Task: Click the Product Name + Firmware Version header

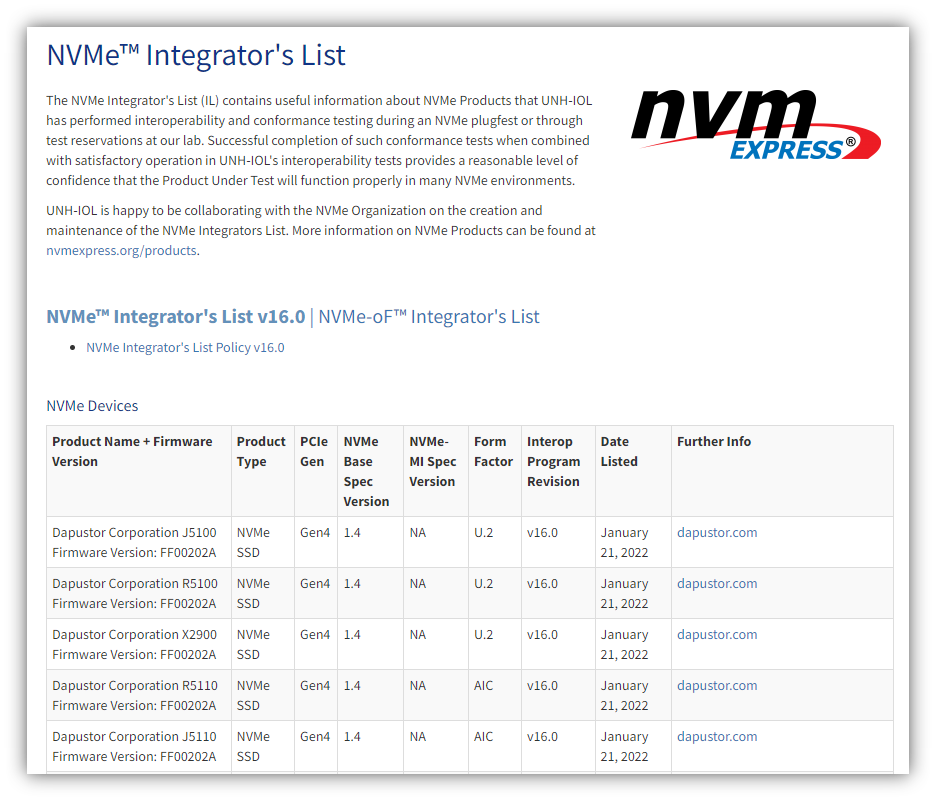Action: (139, 471)
